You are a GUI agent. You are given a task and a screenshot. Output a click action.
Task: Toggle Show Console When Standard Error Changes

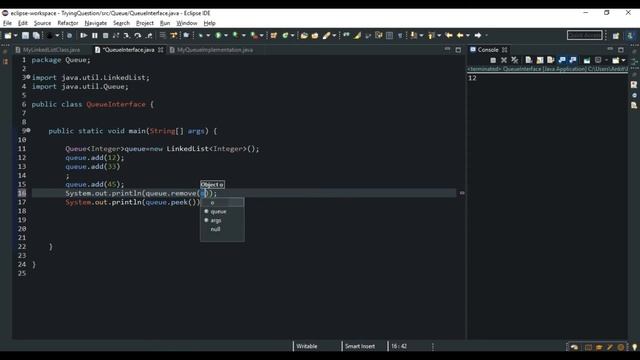573,60
